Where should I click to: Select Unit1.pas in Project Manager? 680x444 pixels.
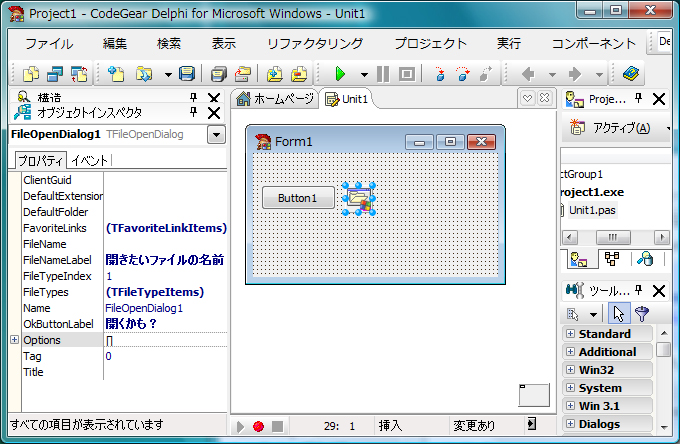[592, 210]
